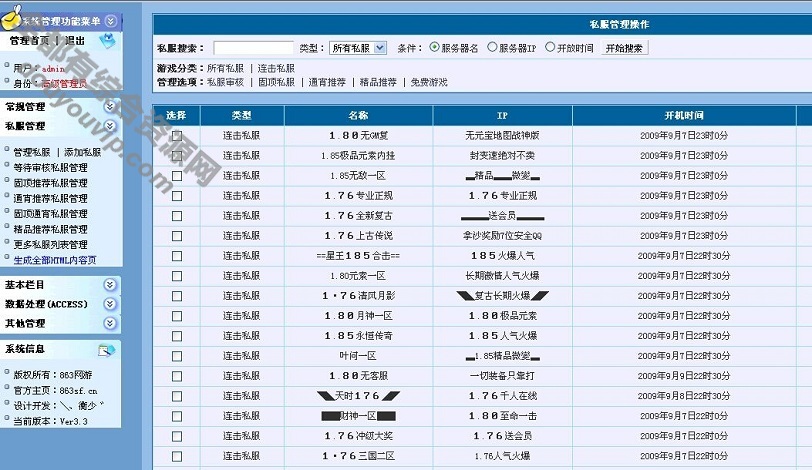Tick the checkbox for 叶问一区
This screenshot has width=812, height=470.
177,357
